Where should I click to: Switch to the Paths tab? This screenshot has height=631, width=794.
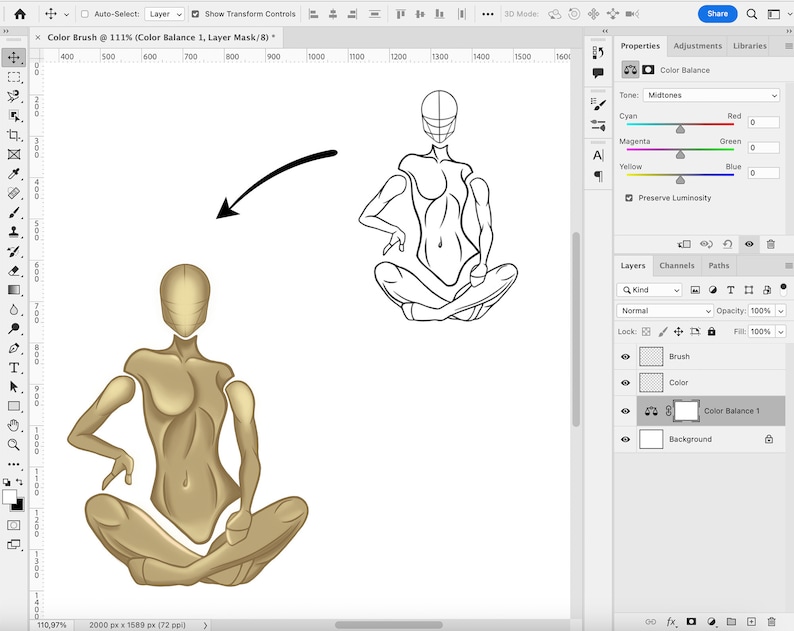pos(719,266)
